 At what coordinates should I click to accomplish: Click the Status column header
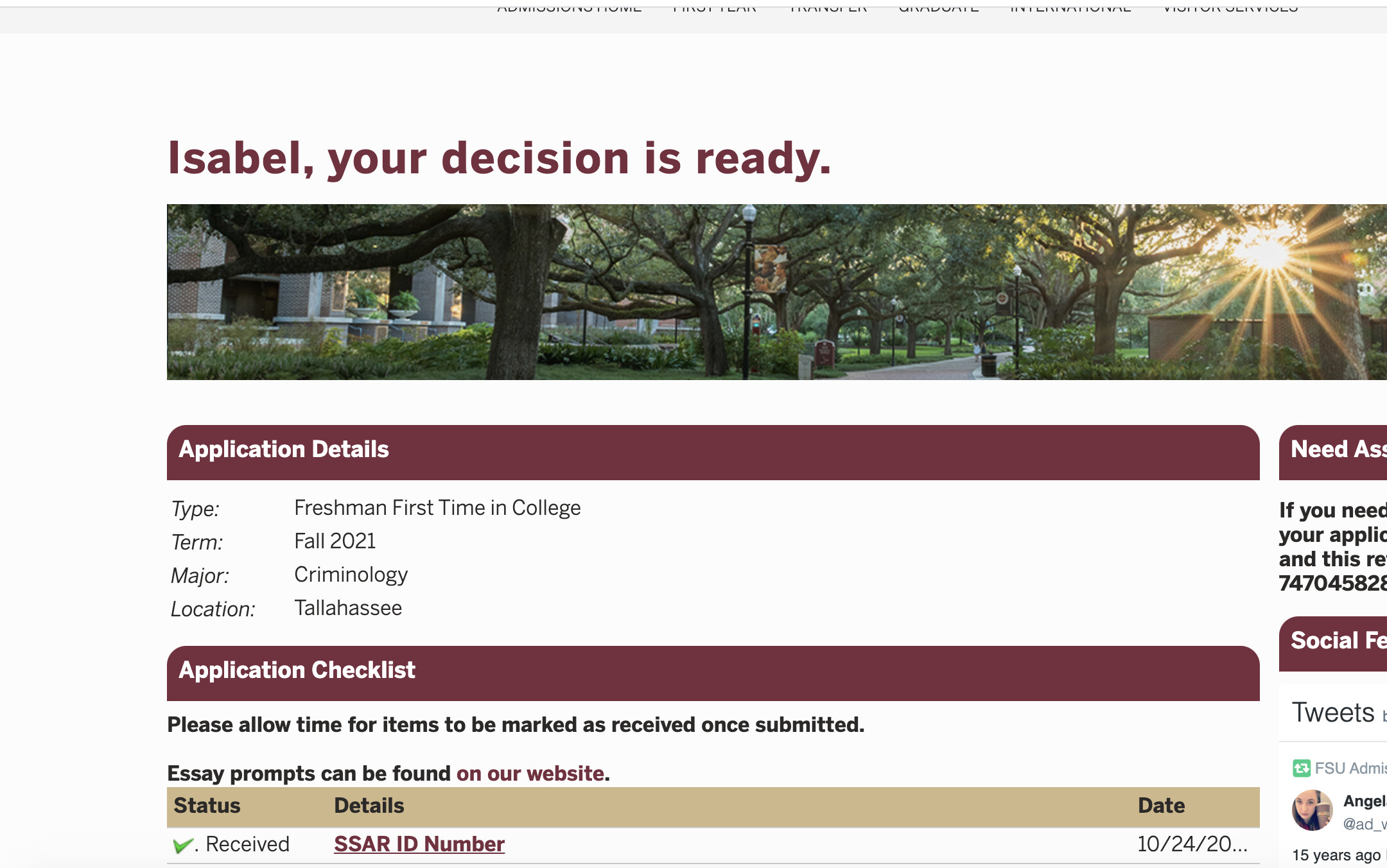pyautogui.click(x=207, y=805)
